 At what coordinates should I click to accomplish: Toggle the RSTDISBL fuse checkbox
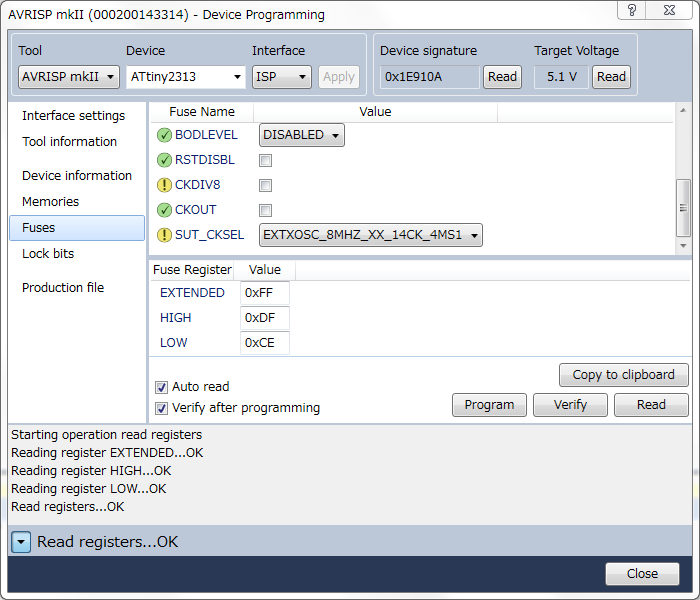(x=266, y=160)
